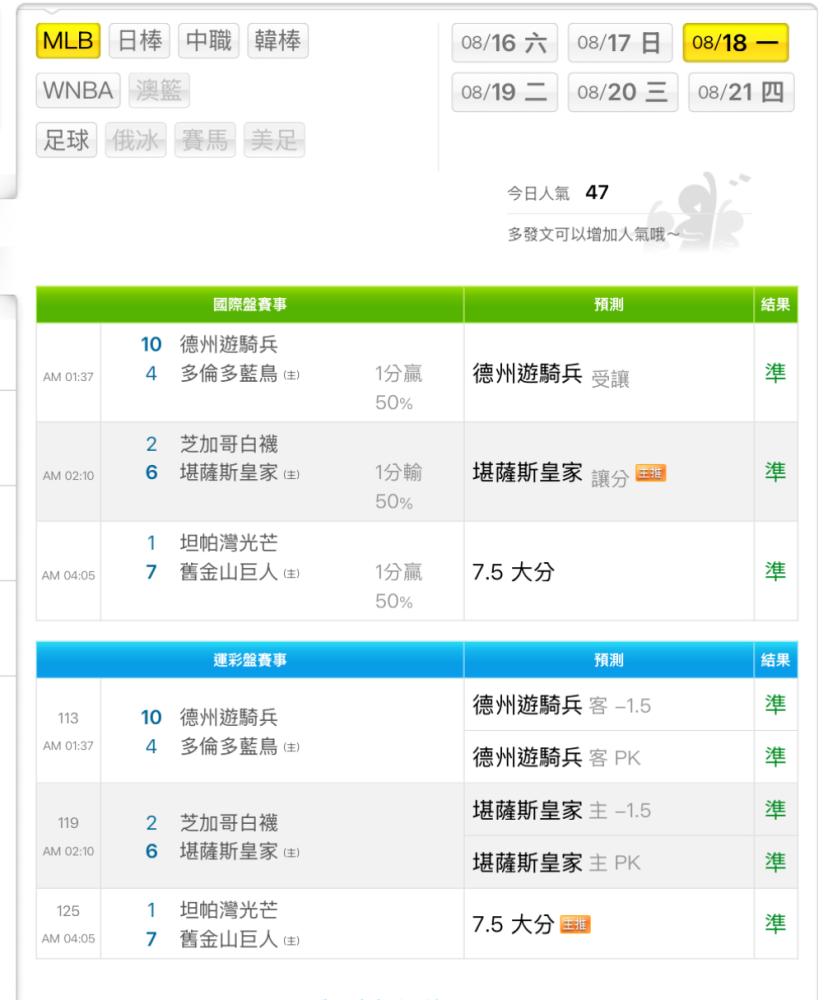
Task: Select the greyed-out 俄冰 tab
Action: (135, 140)
